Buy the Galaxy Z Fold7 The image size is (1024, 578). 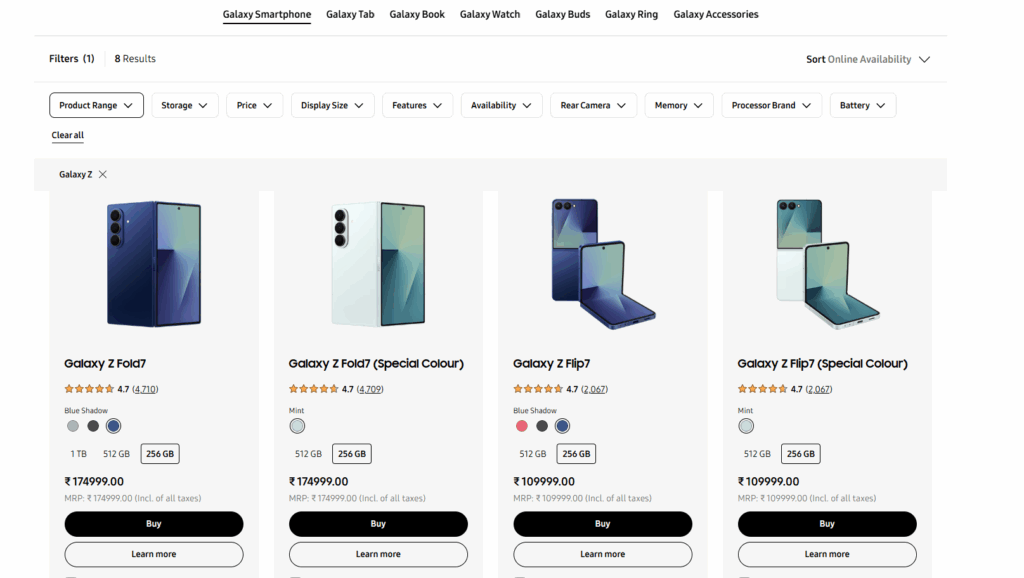154,524
